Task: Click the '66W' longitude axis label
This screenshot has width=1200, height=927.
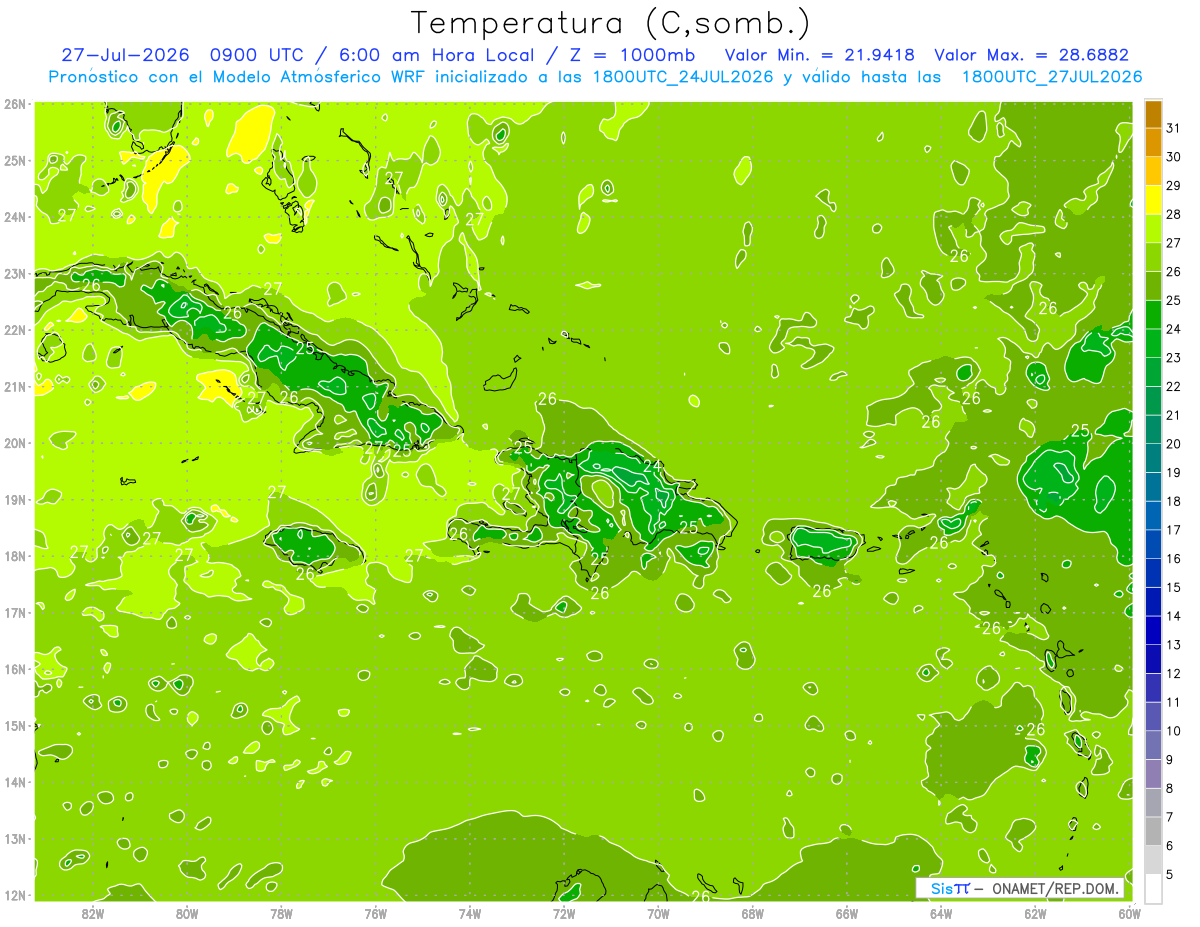Action: 847,913
